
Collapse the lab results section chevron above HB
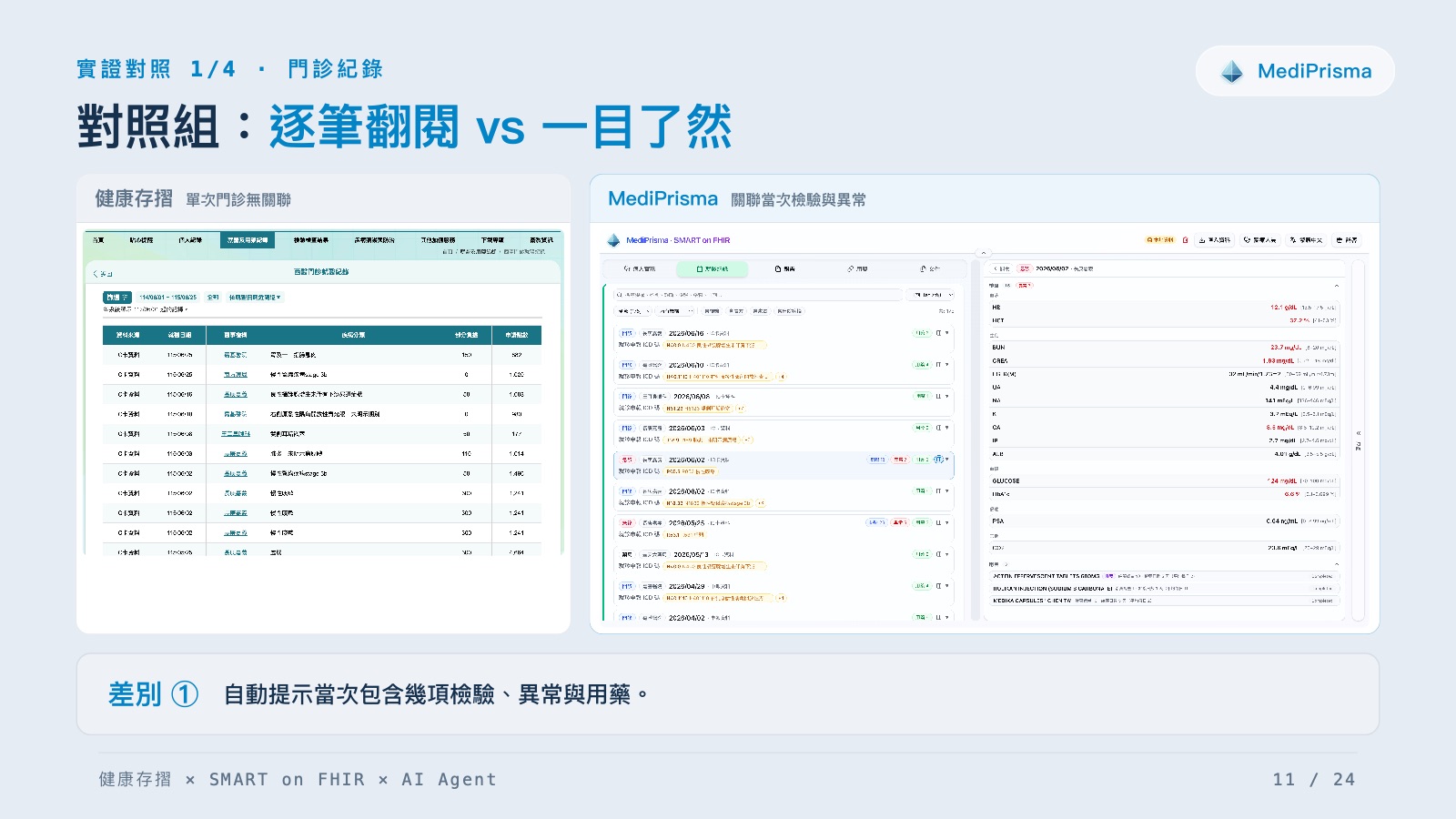click(x=1337, y=286)
